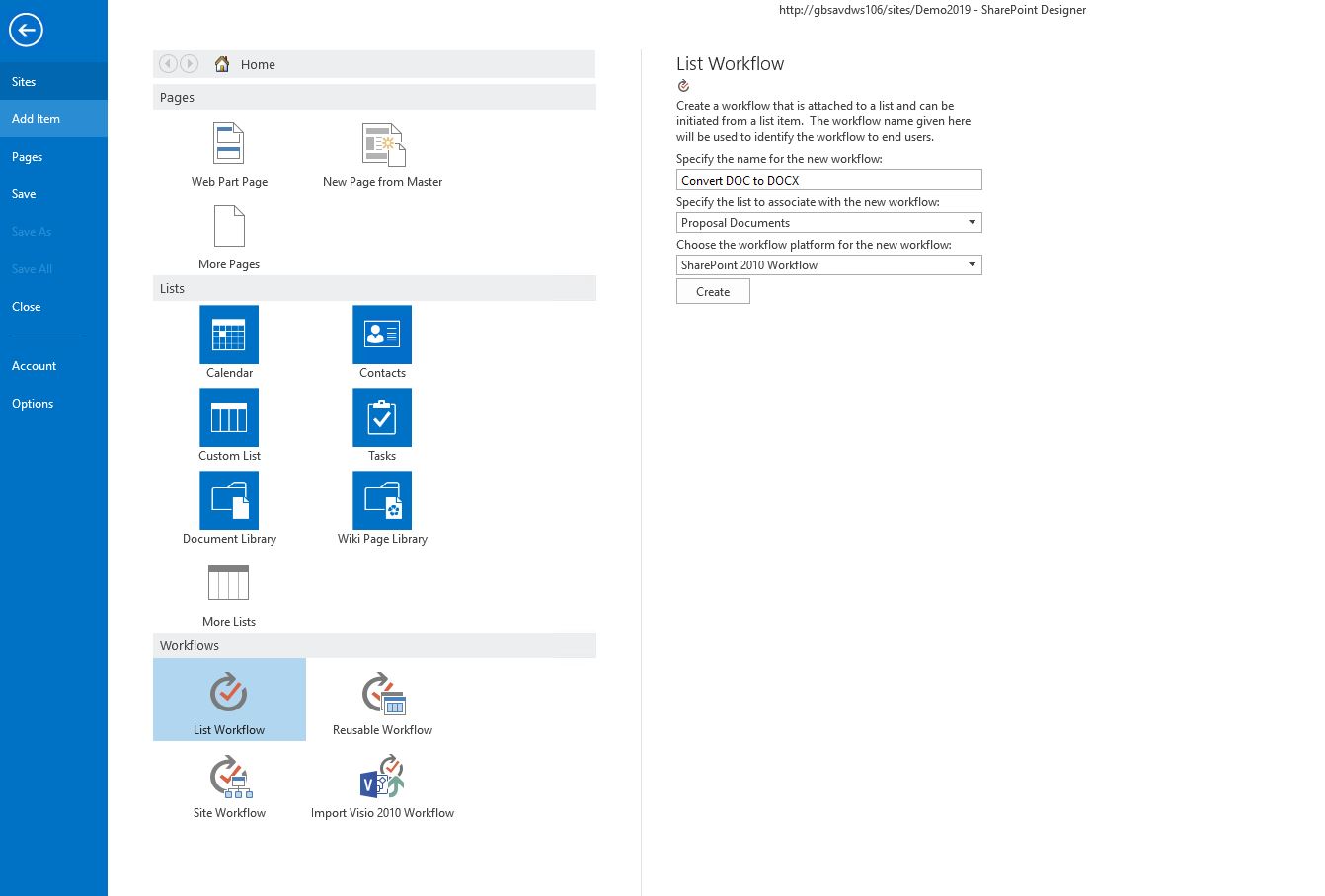Viewport: 1325px width, 896px height.
Task: Click the Create button
Action: coord(713,292)
